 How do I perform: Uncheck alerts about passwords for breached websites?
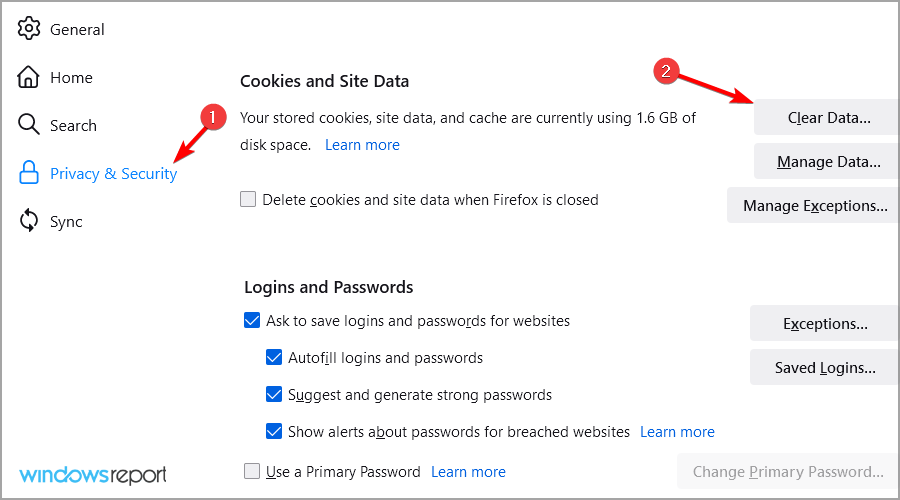pyautogui.click(x=275, y=432)
